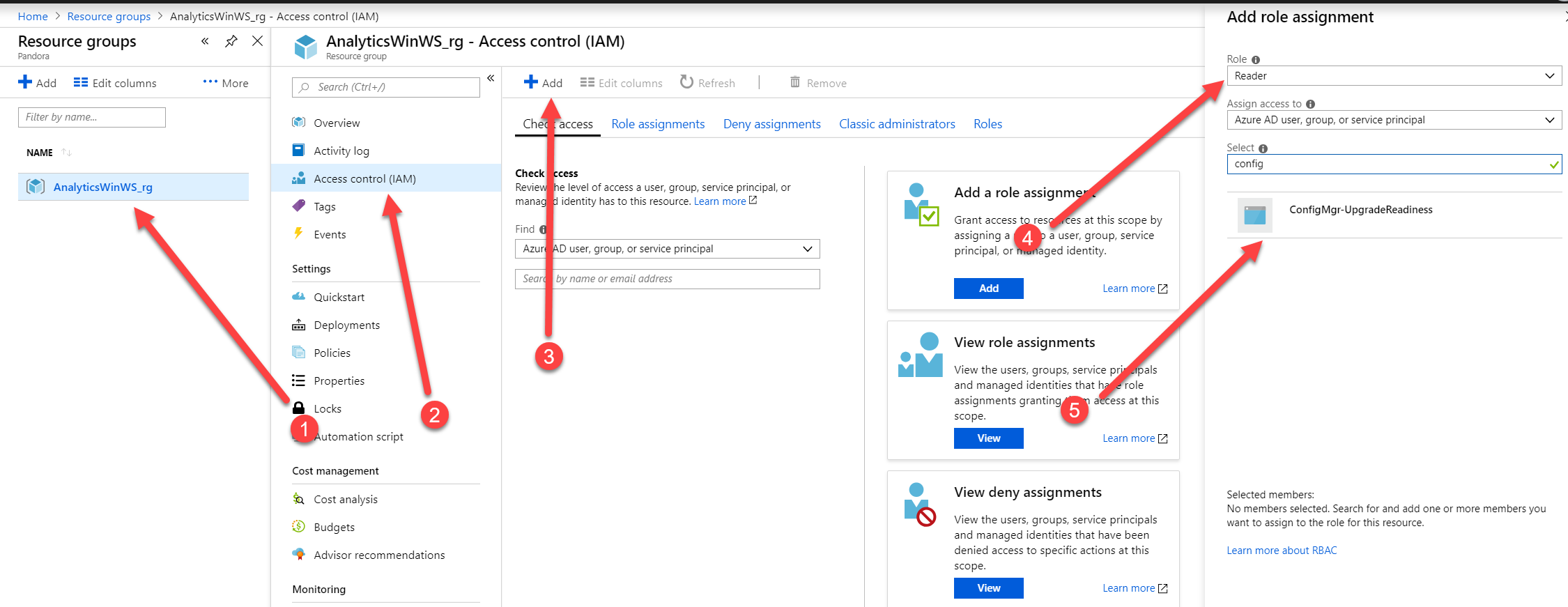Click the Remove trash icon
Viewport: 1568px width, 607px height.
point(795,82)
